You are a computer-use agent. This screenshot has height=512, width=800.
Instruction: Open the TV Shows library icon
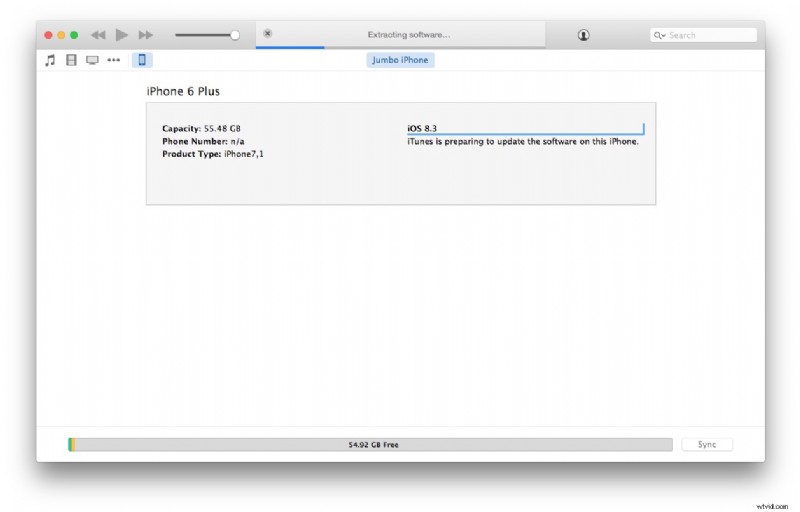92,60
